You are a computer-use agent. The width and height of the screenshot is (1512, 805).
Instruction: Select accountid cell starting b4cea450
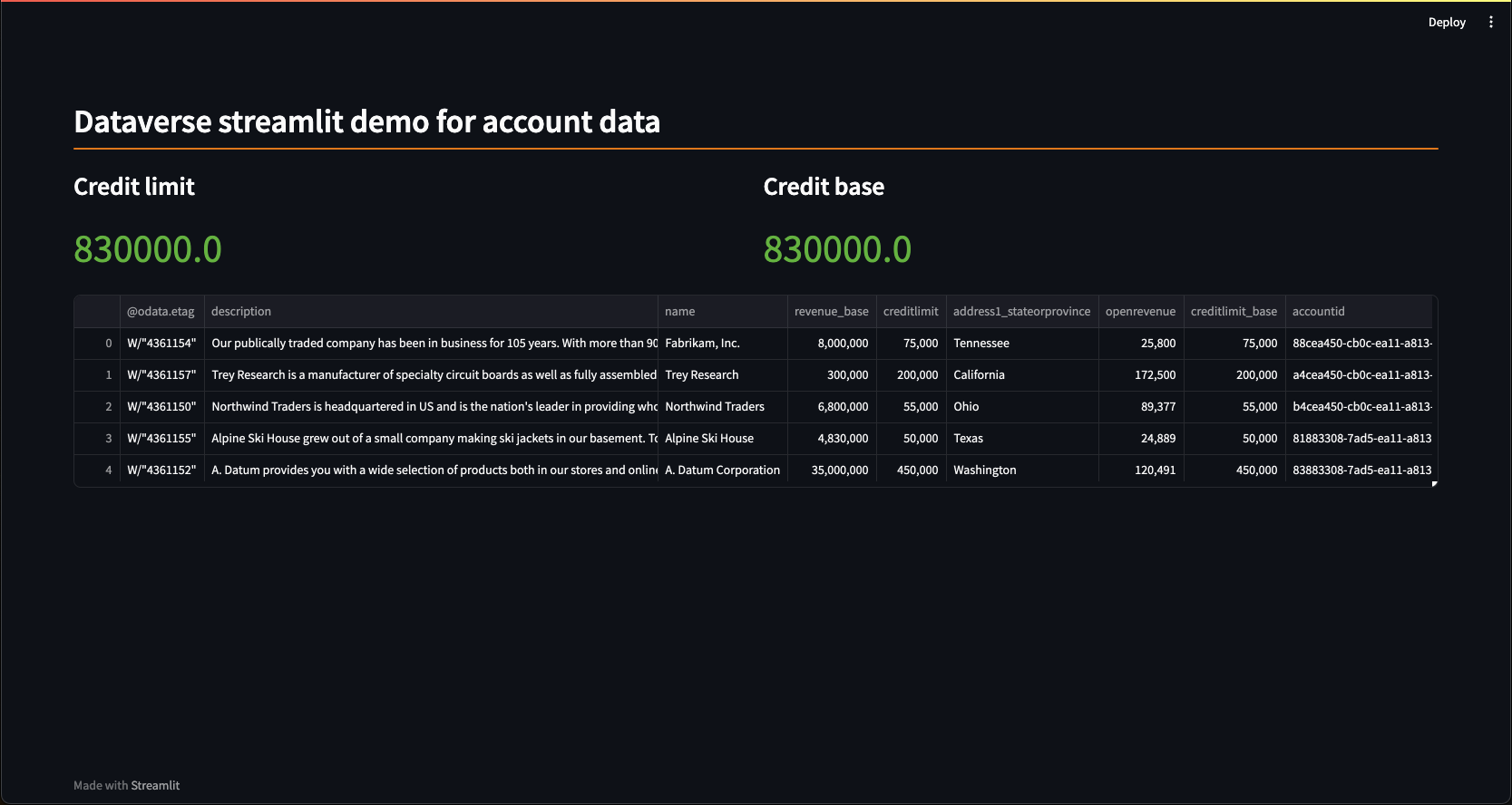(x=1359, y=407)
